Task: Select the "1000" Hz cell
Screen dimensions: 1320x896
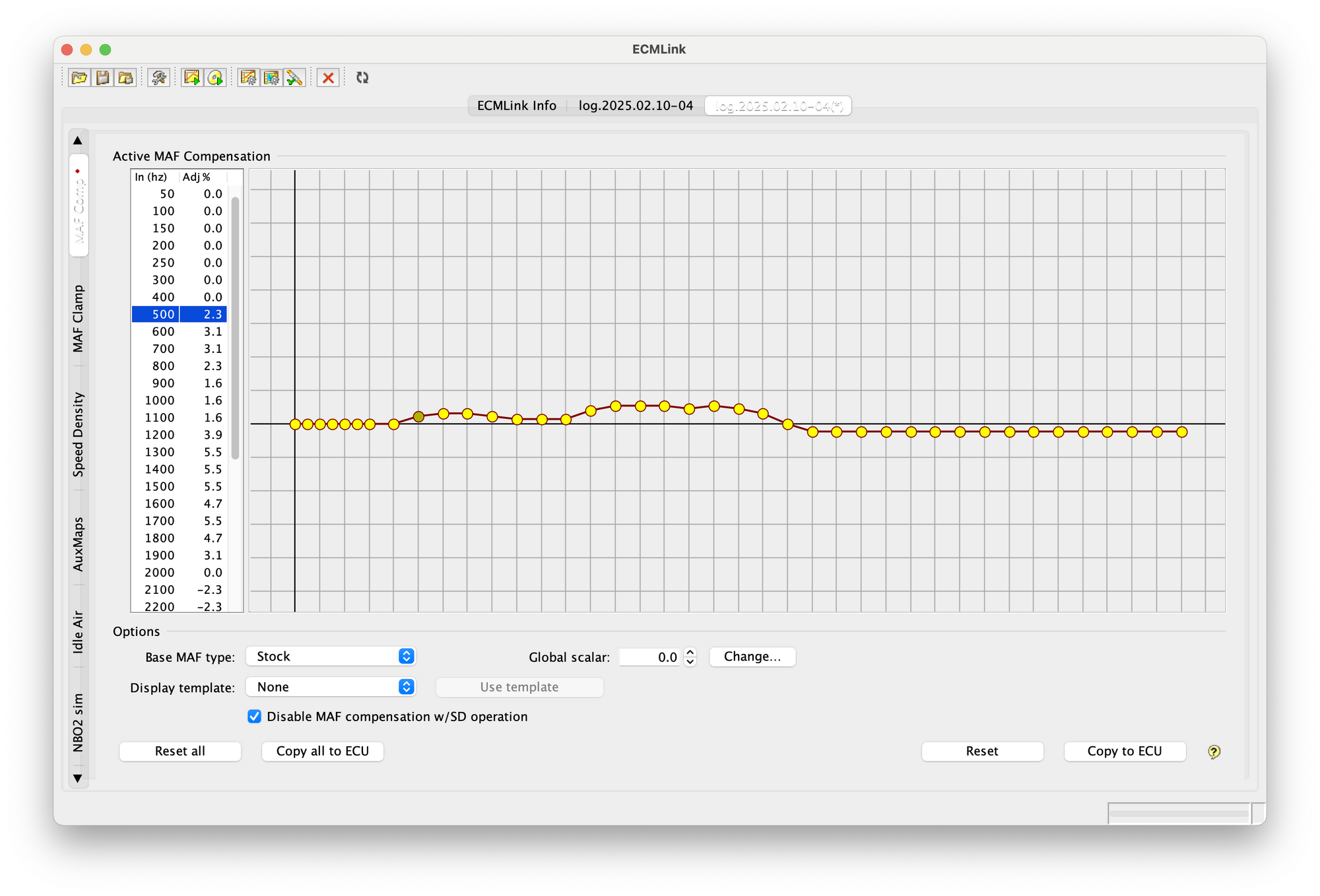Action: (155, 400)
